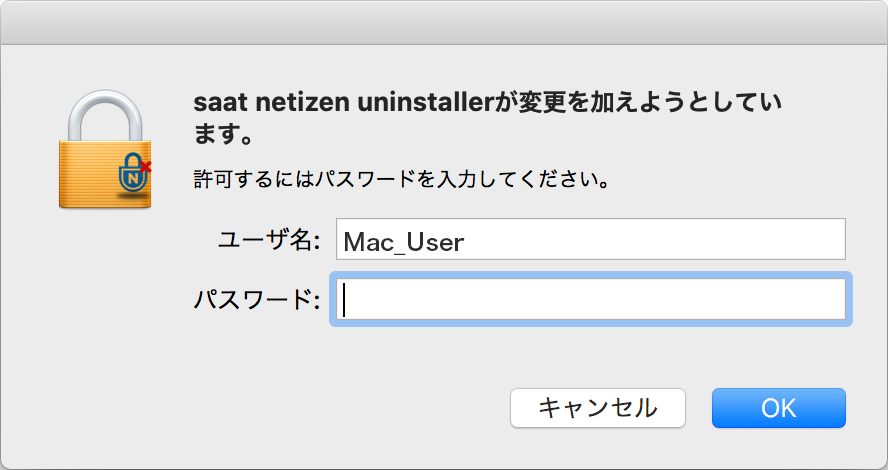Confirm with the blue OK button
888x470 pixels.
[x=779, y=408]
